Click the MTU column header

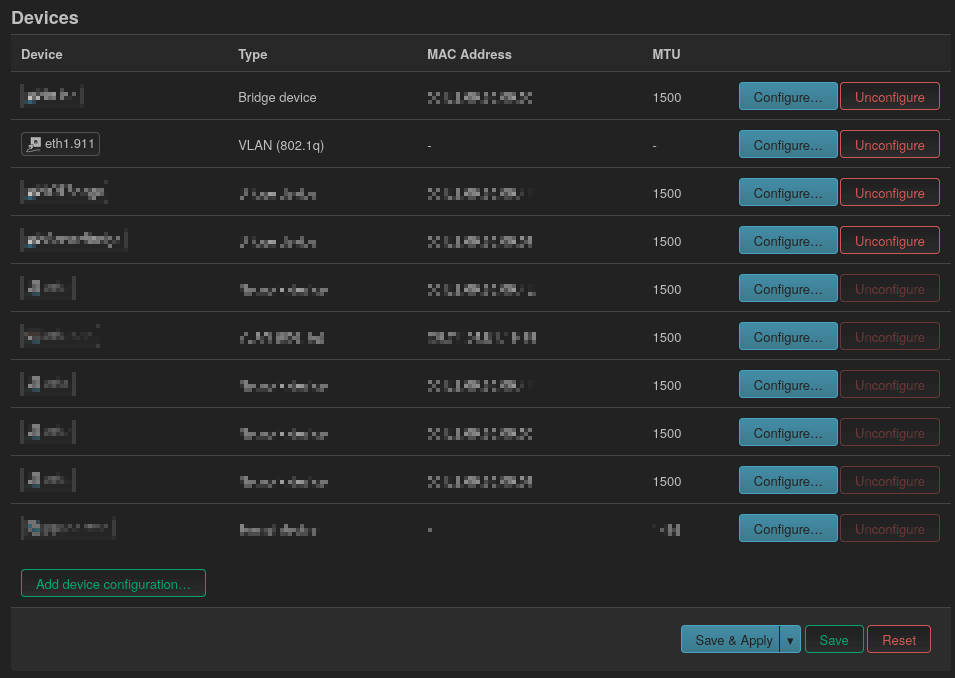click(x=666, y=54)
